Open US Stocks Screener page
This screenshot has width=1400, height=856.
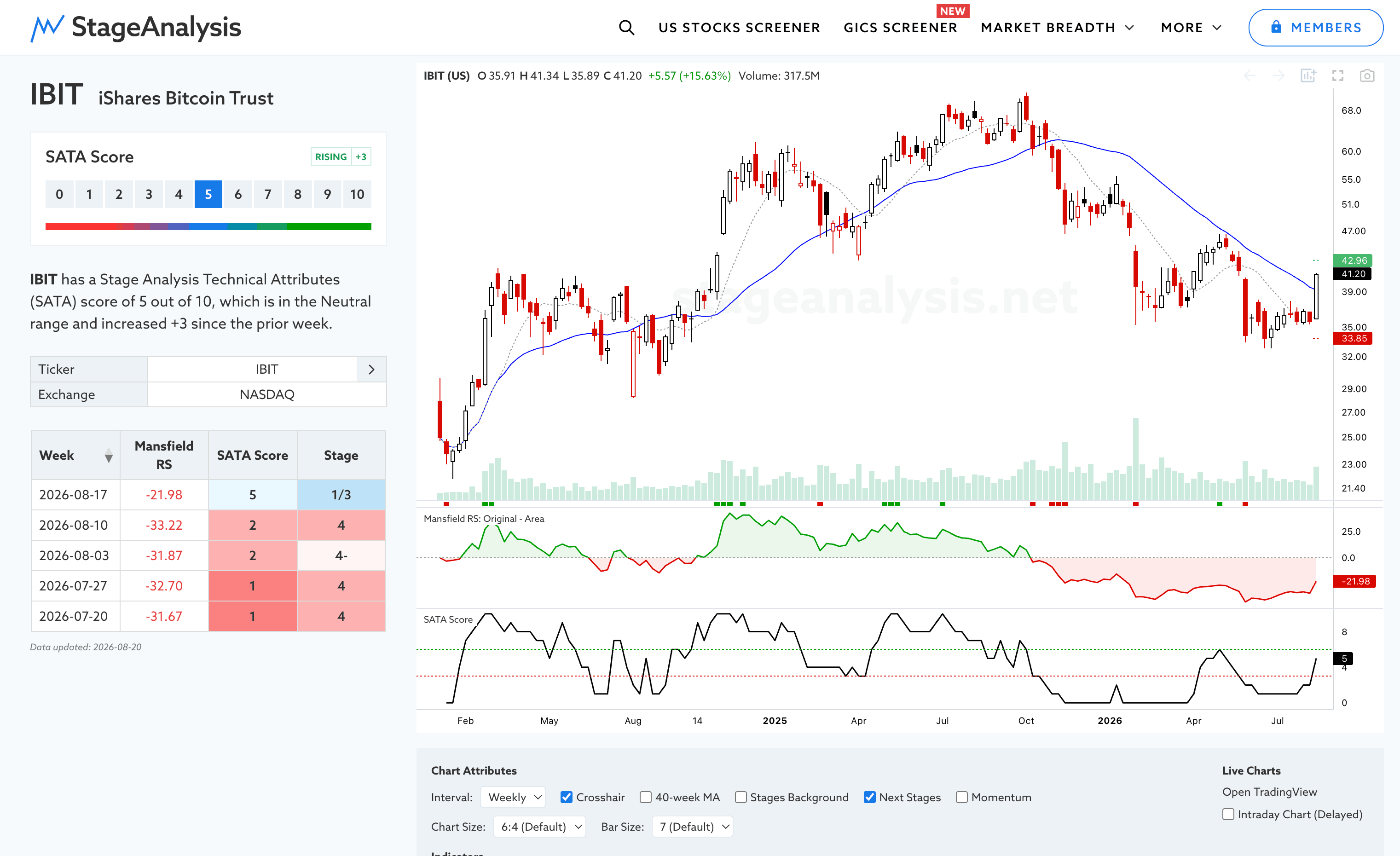739,27
